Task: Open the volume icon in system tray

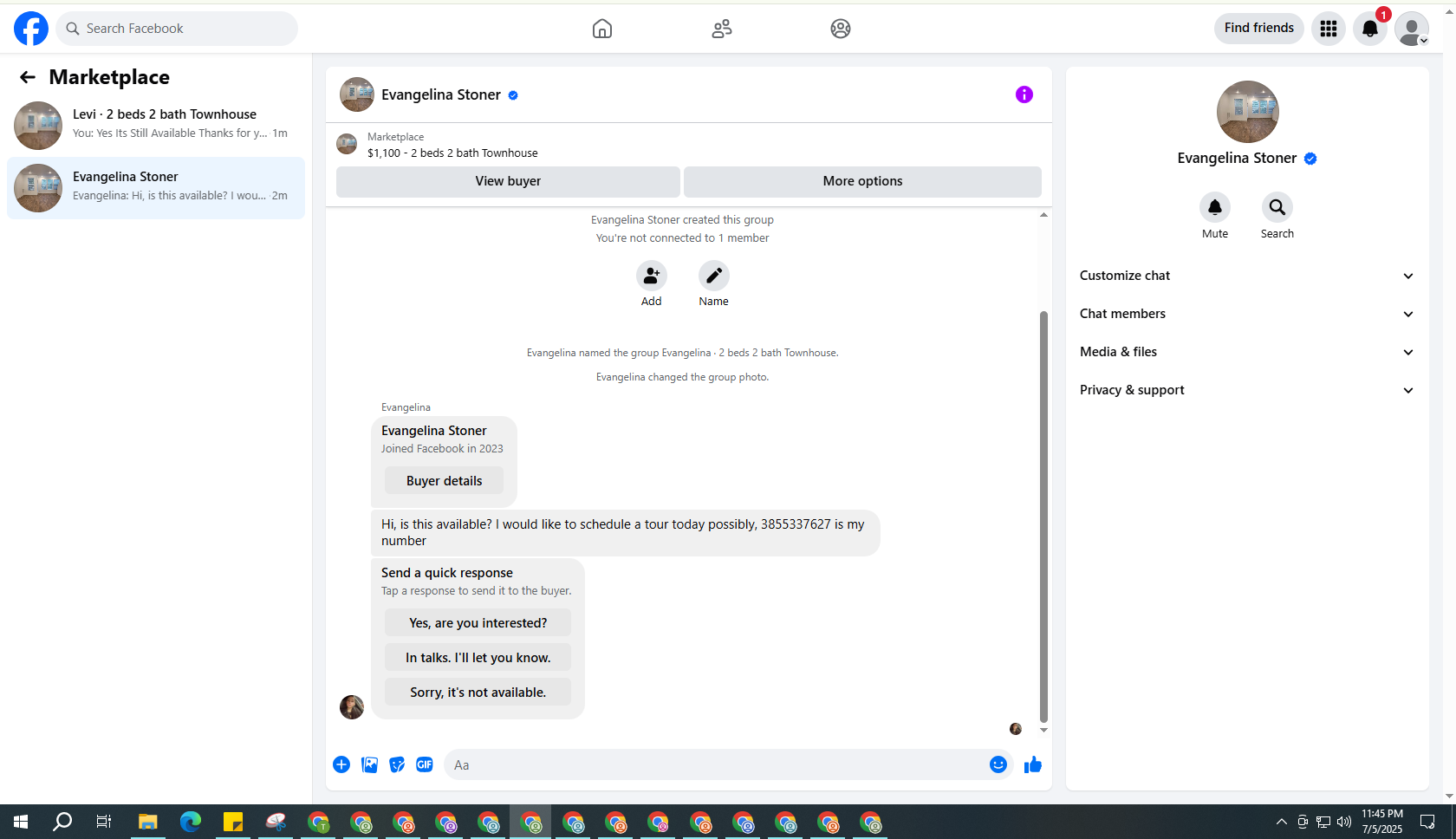Action: tap(1344, 822)
